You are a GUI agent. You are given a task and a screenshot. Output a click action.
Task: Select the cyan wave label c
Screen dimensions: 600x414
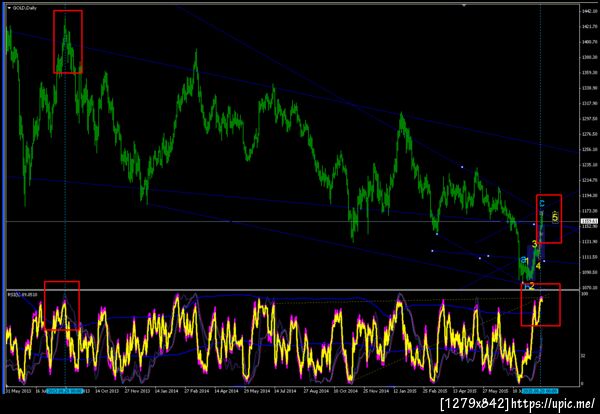pyautogui.click(x=541, y=204)
